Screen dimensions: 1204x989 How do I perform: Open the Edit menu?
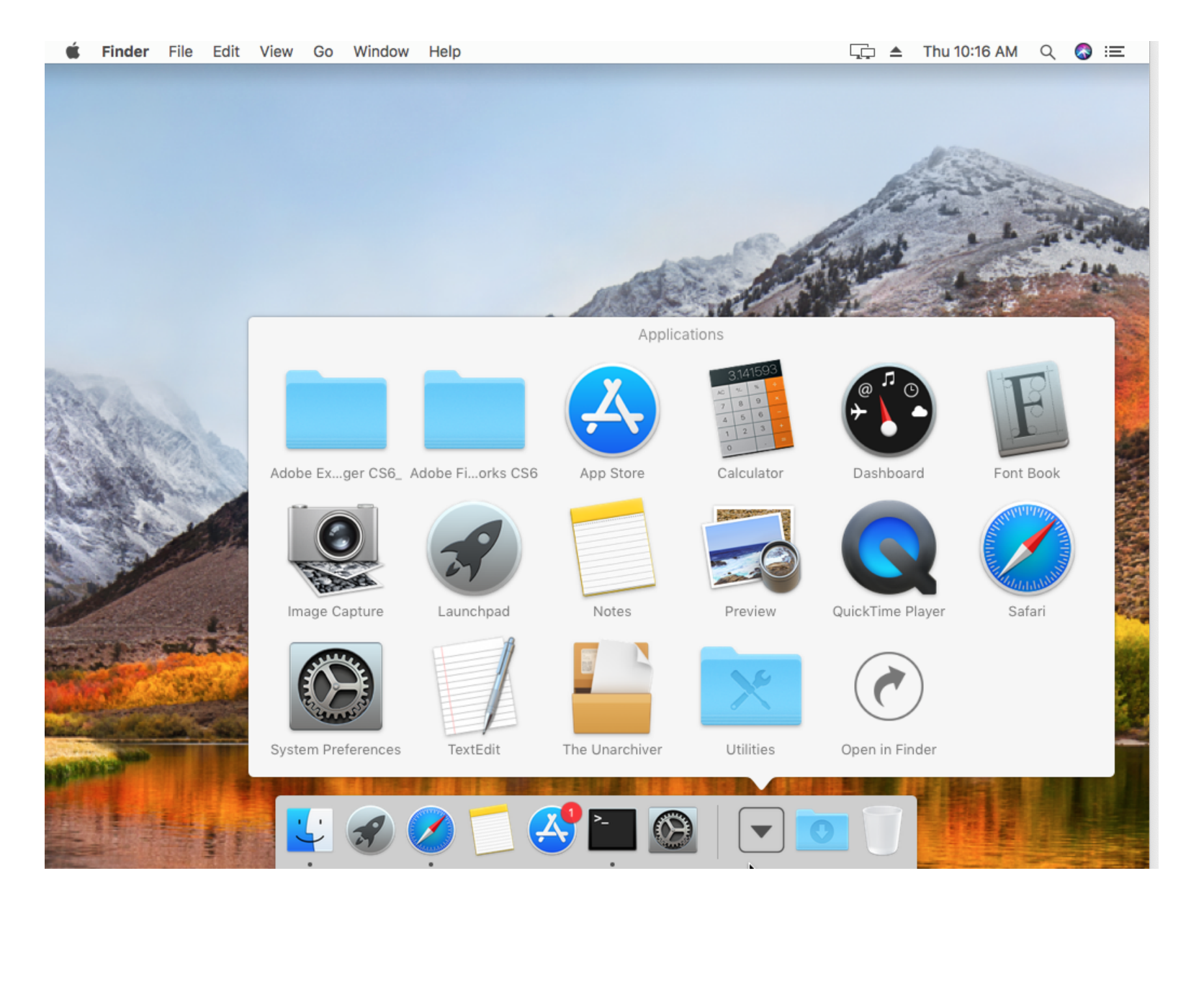225,52
